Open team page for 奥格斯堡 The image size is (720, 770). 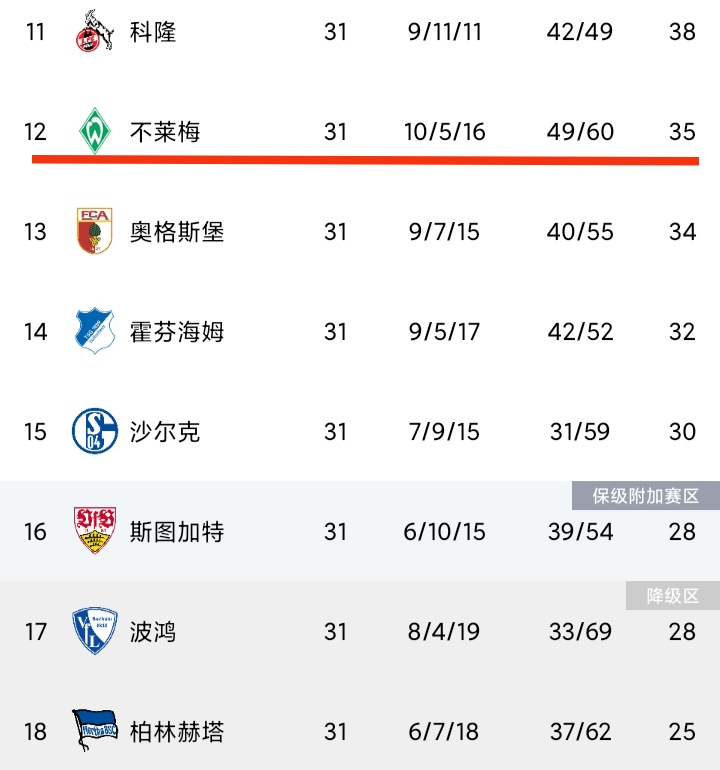click(177, 232)
